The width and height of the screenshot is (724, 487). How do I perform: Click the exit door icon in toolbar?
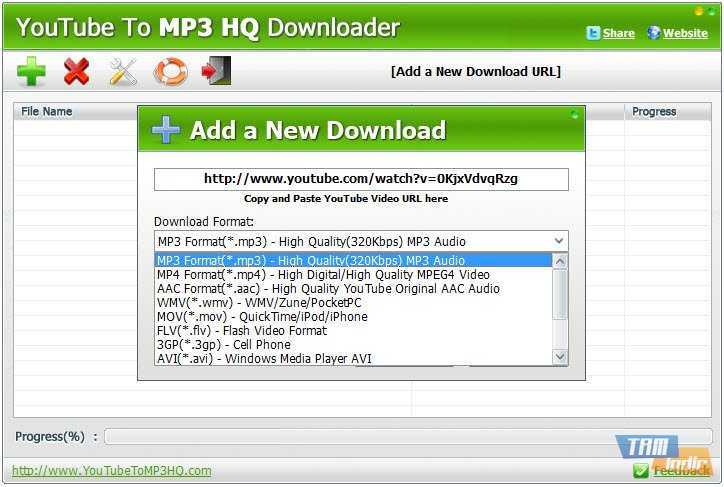[216, 71]
